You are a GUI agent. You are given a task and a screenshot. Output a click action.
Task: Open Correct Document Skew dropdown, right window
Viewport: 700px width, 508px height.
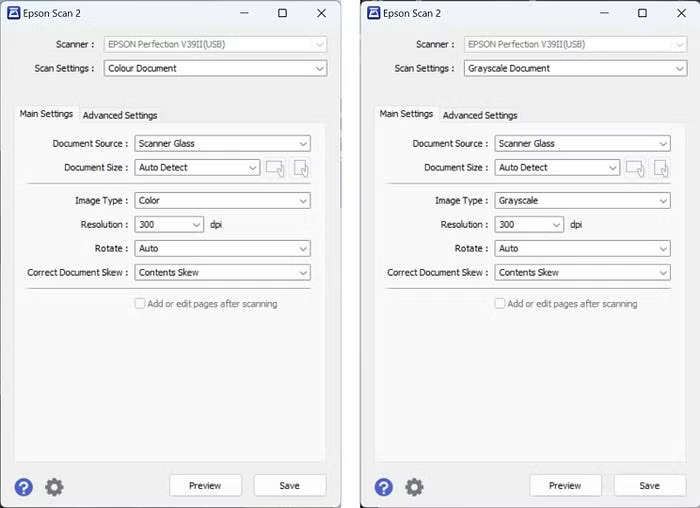coord(583,273)
